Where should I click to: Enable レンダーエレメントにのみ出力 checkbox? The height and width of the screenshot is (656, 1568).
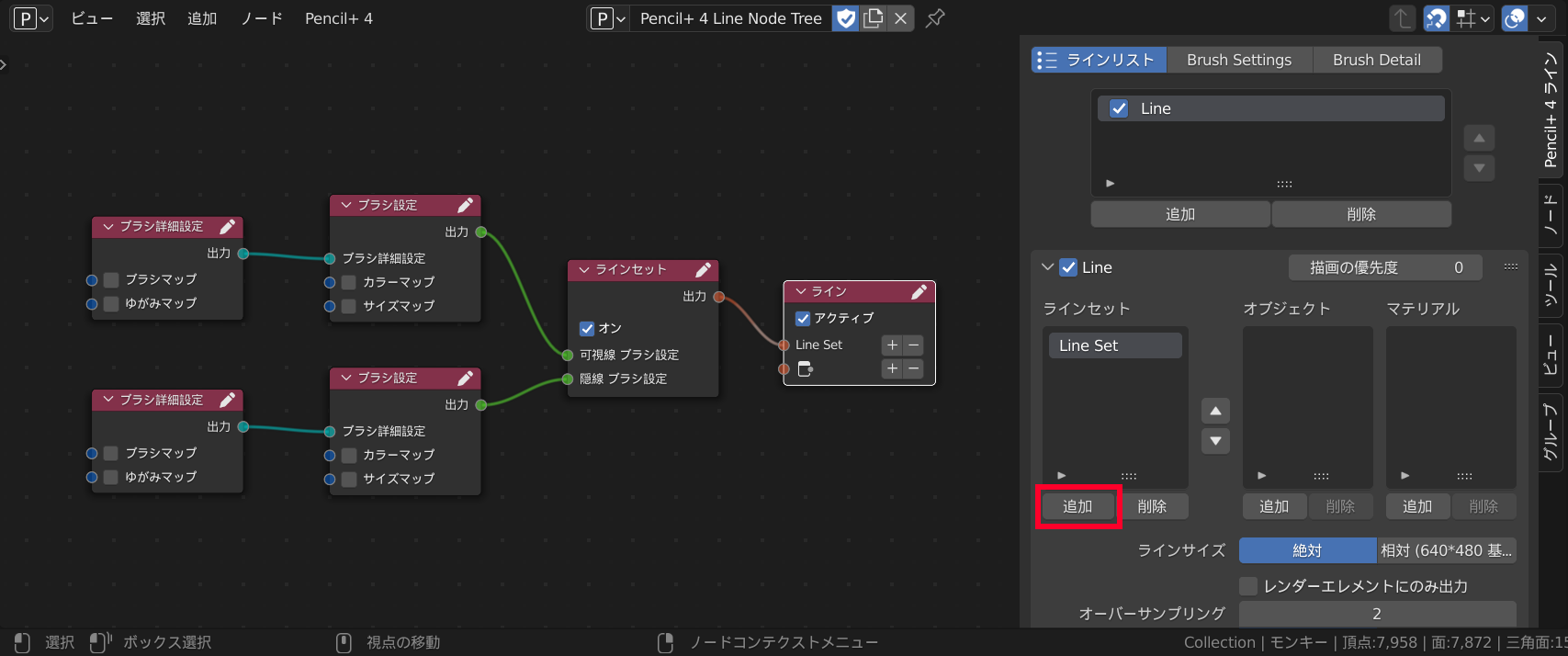point(1248,586)
